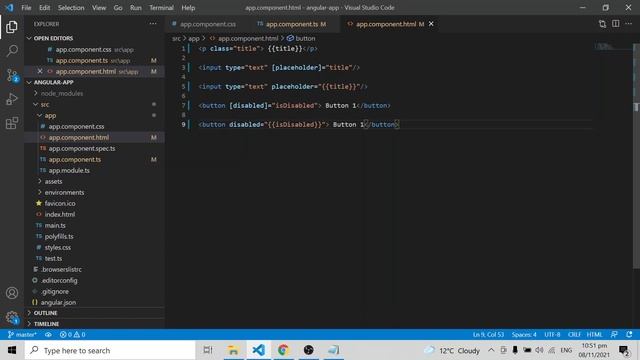640x360 pixels.
Task: Open Google Chrome from the taskbar
Action: [x=283, y=350]
